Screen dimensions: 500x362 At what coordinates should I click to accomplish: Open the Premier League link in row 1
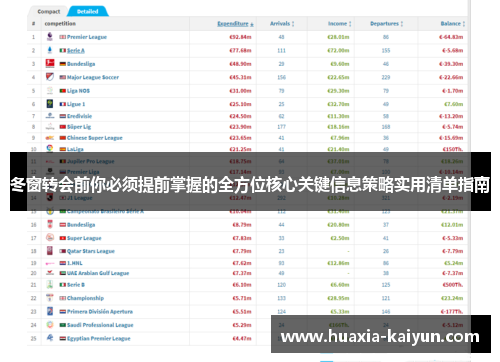[x=87, y=37]
